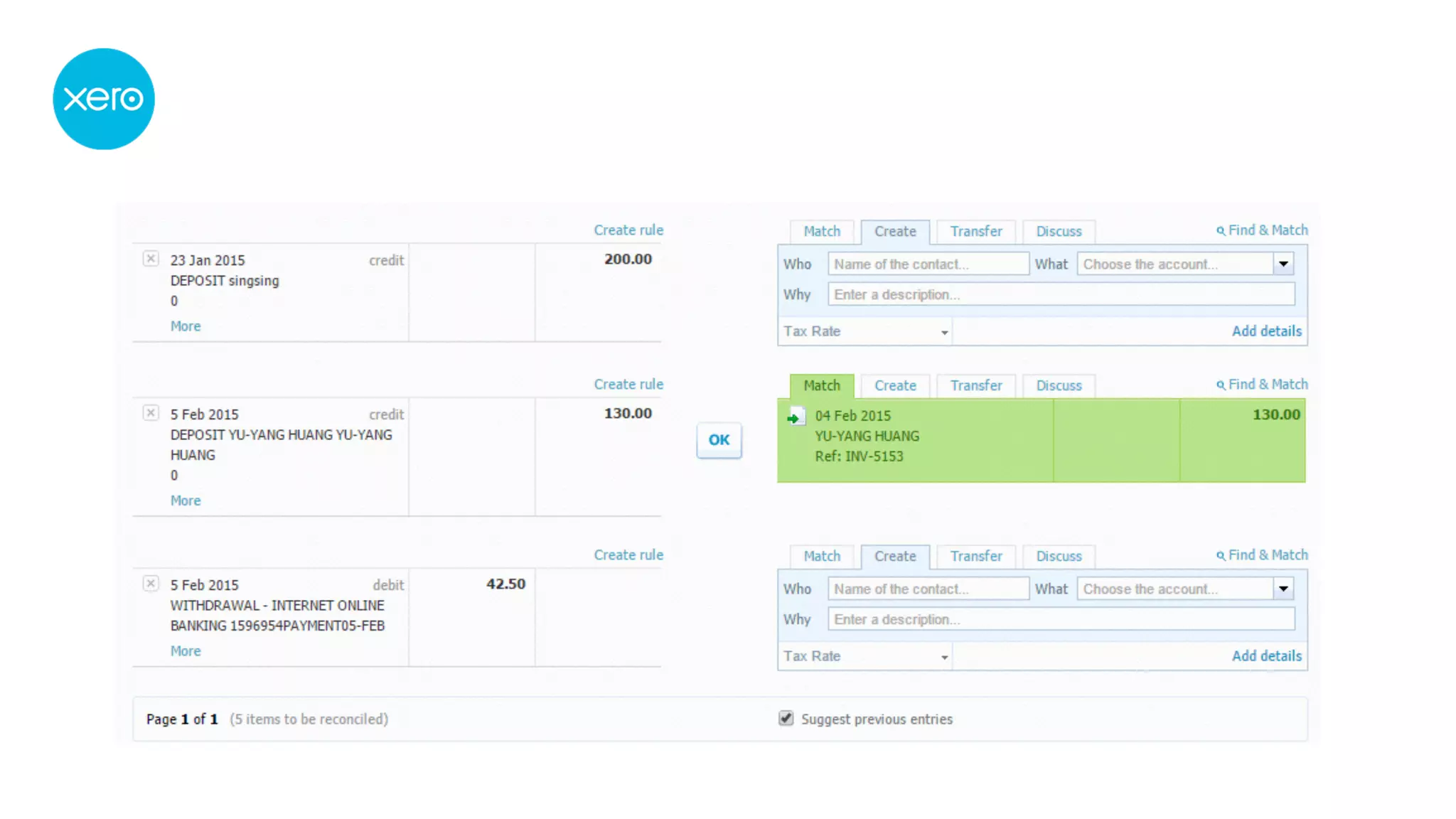
Task: Expand account dropdown for 42.50 withdrawal
Action: tap(1283, 589)
